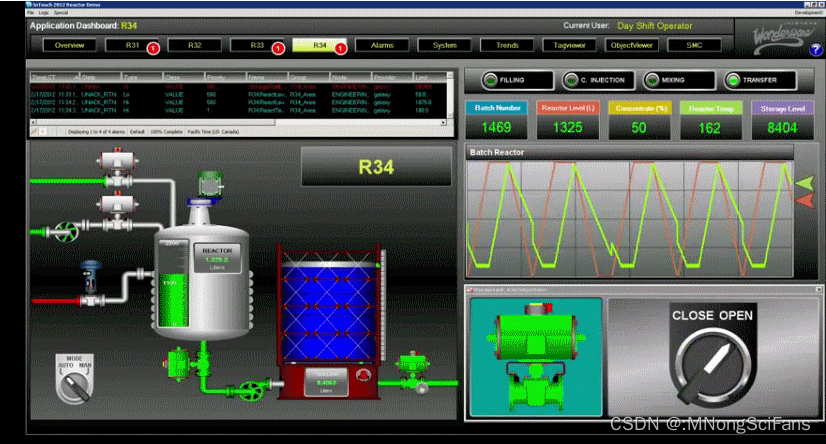Open the Logic menu
The height and width of the screenshot is (444, 826).
[x=44, y=13]
